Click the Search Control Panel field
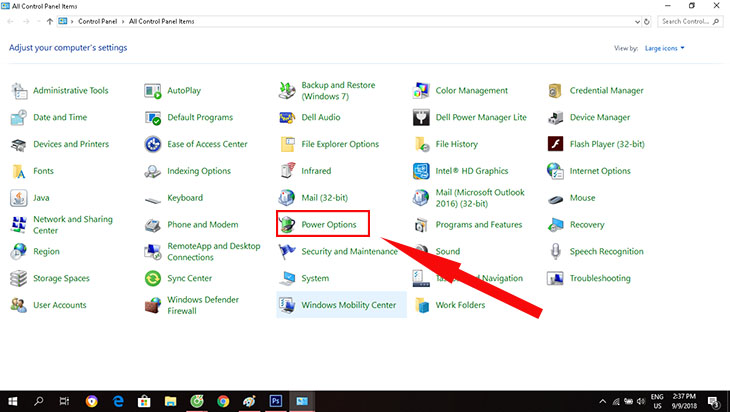Screen dimensions: 730x412 (x=690, y=21)
